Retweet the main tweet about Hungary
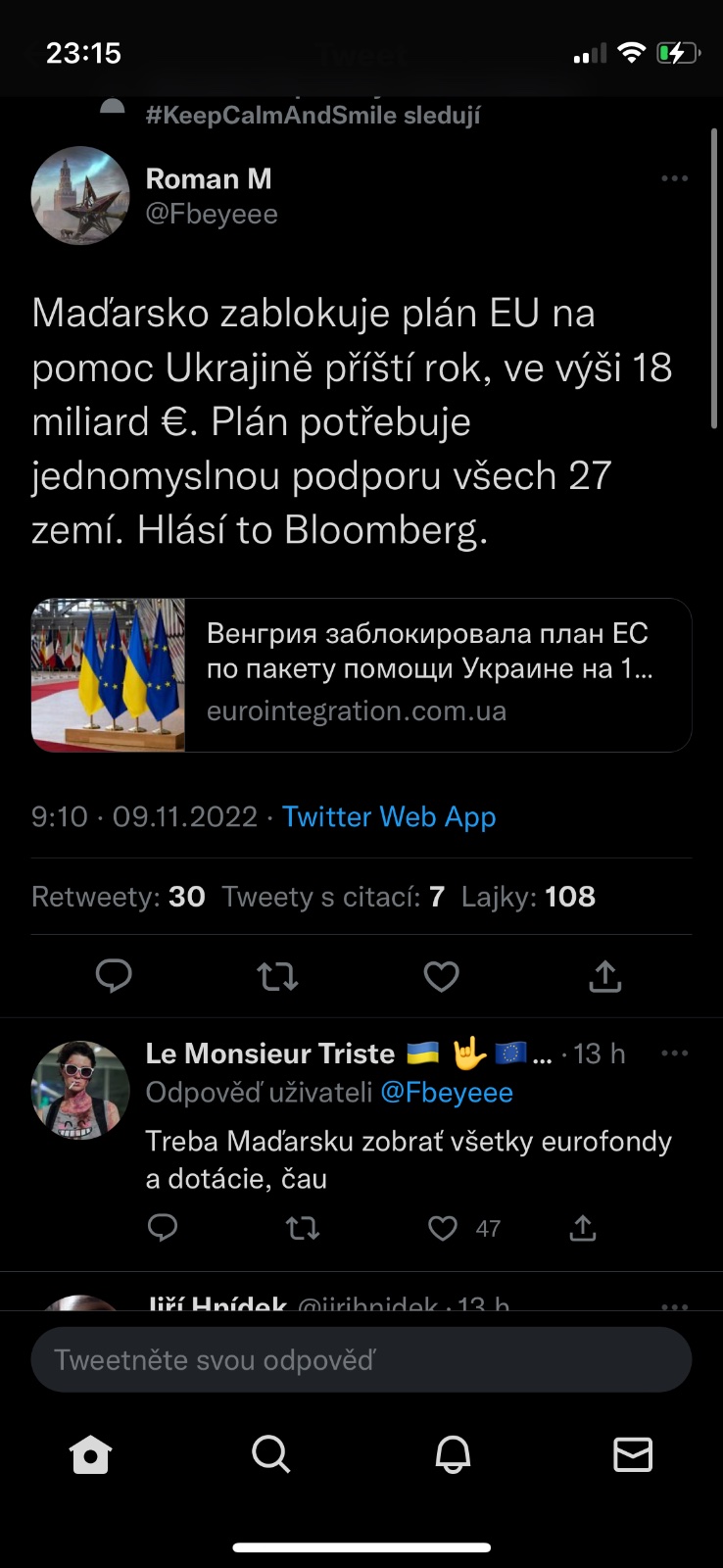723x1568 pixels. coord(277,976)
